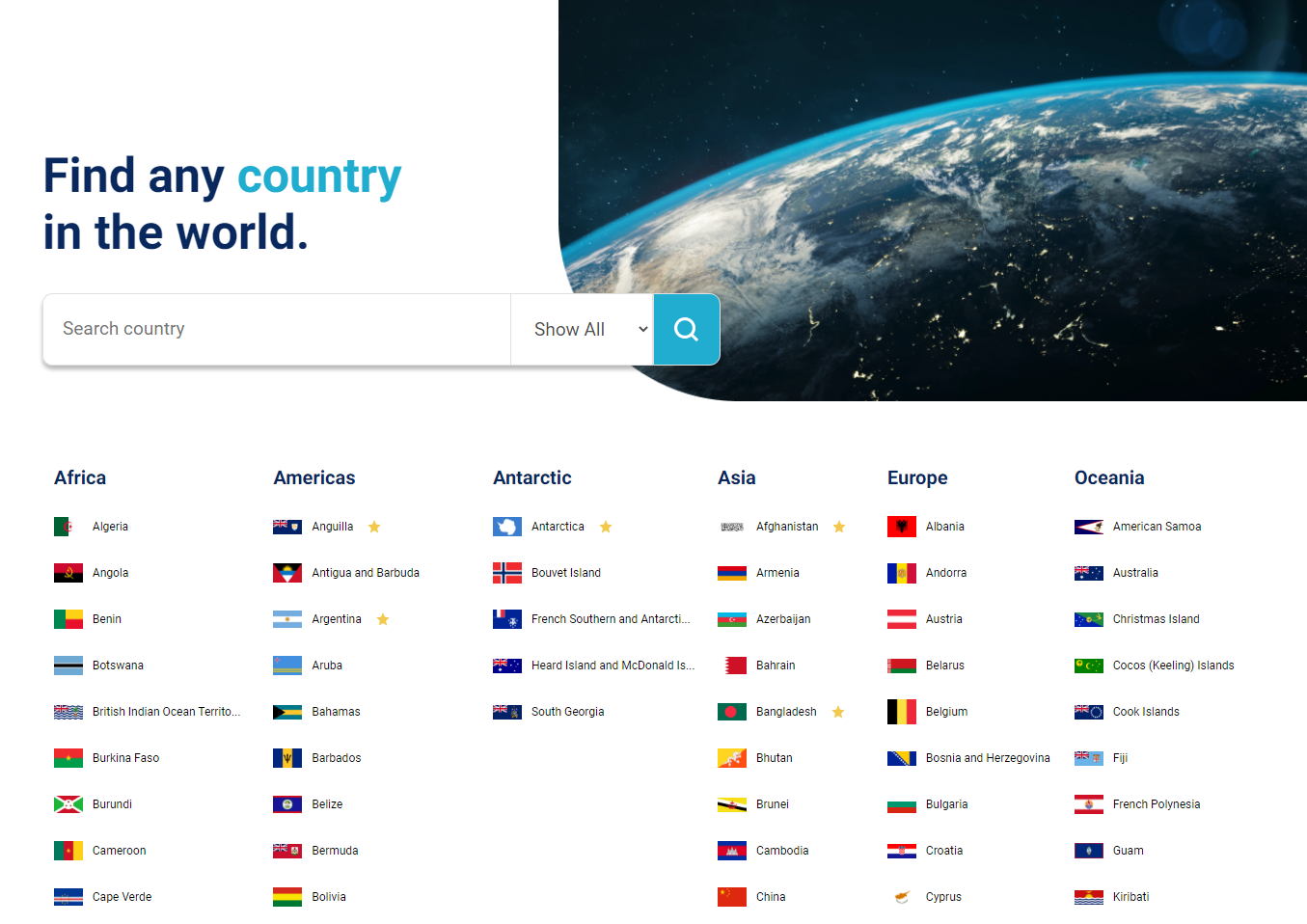1307x924 pixels.
Task: Toggle the favorite star next to Anguilla
Action: coord(374,527)
